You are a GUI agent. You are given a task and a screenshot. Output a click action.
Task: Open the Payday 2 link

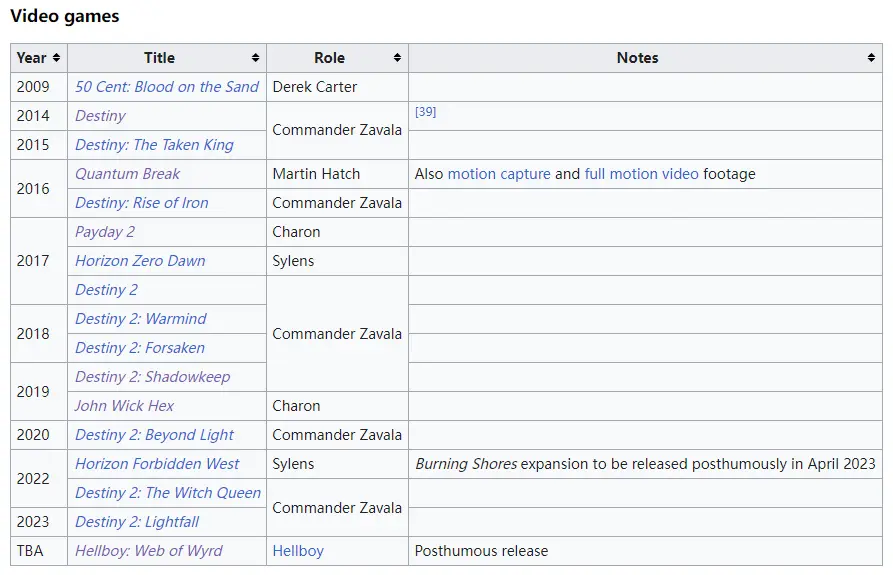tap(105, 232)
